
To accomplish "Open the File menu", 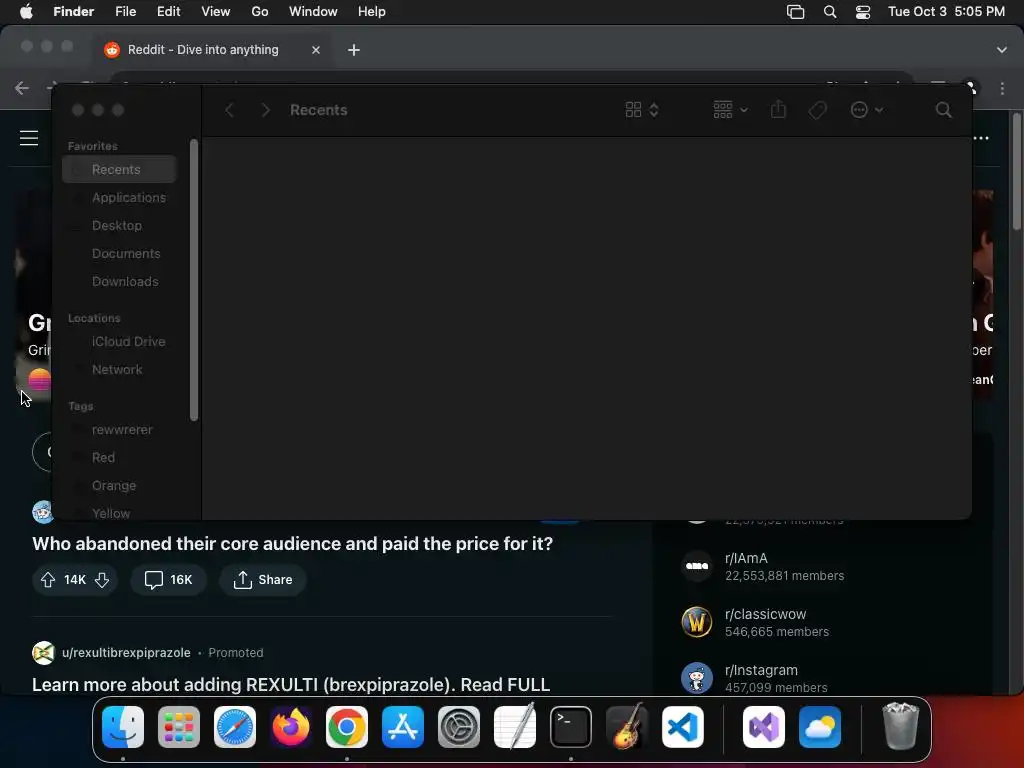I will pos(125,12).
